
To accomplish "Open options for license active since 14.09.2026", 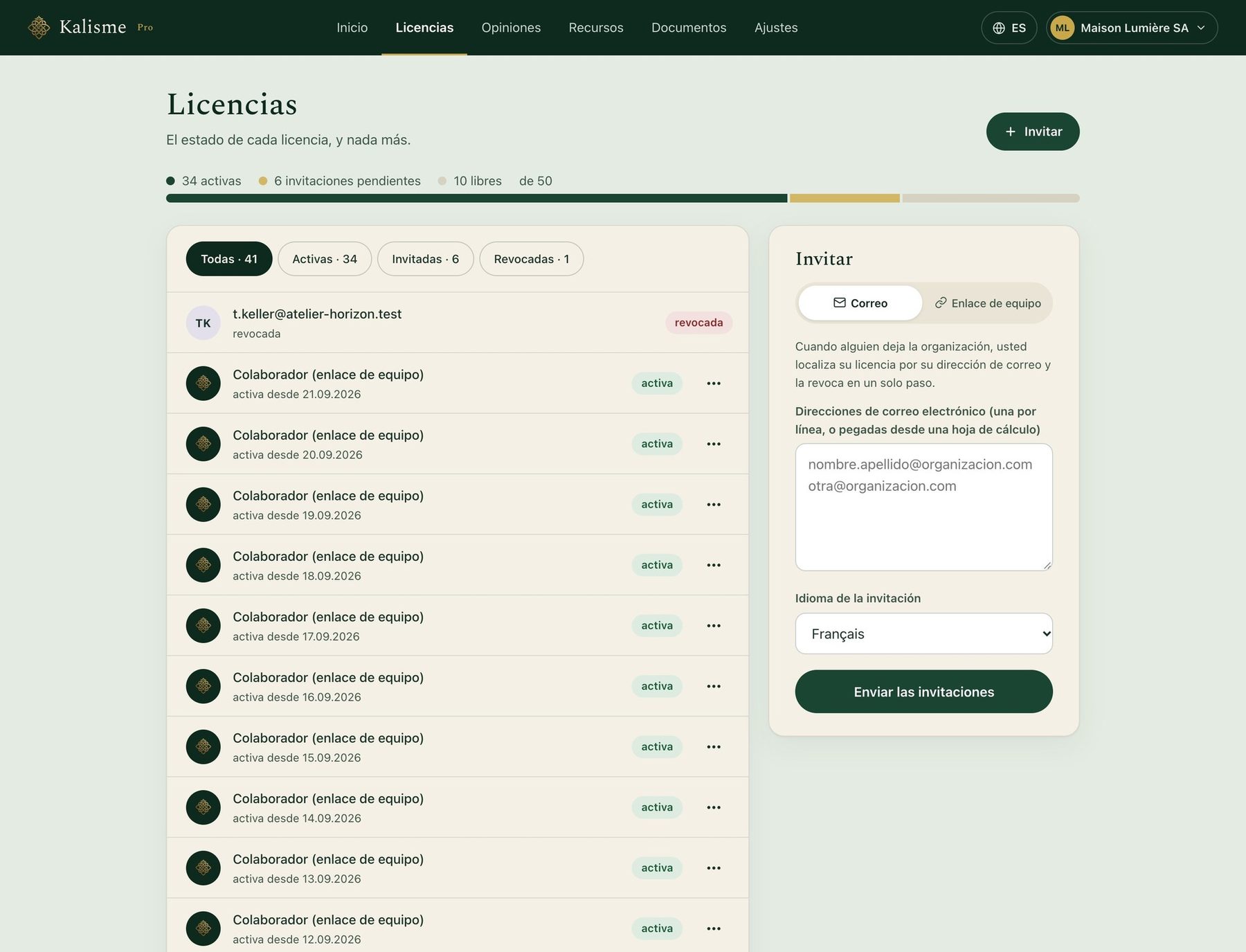I will click(x=714, y=807).
